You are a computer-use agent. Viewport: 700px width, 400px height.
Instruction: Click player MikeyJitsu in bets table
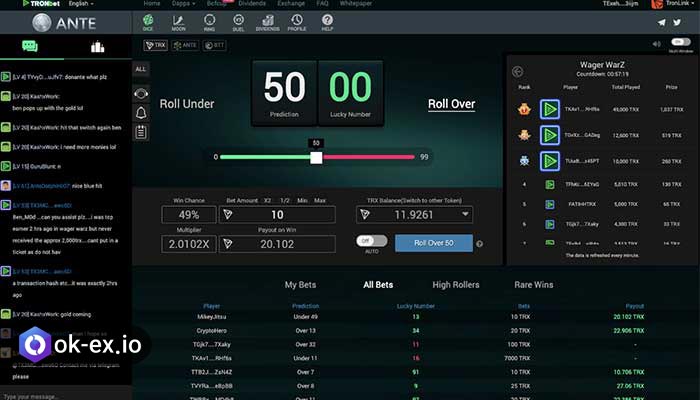click(x=212, y=317)
